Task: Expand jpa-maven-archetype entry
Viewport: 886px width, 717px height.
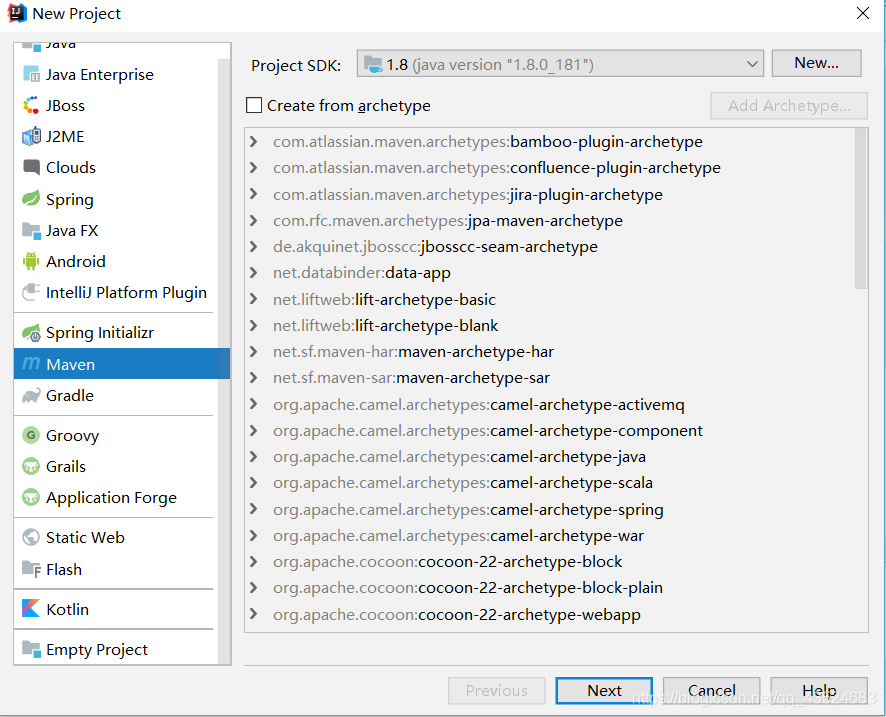Action: [254, 220]
